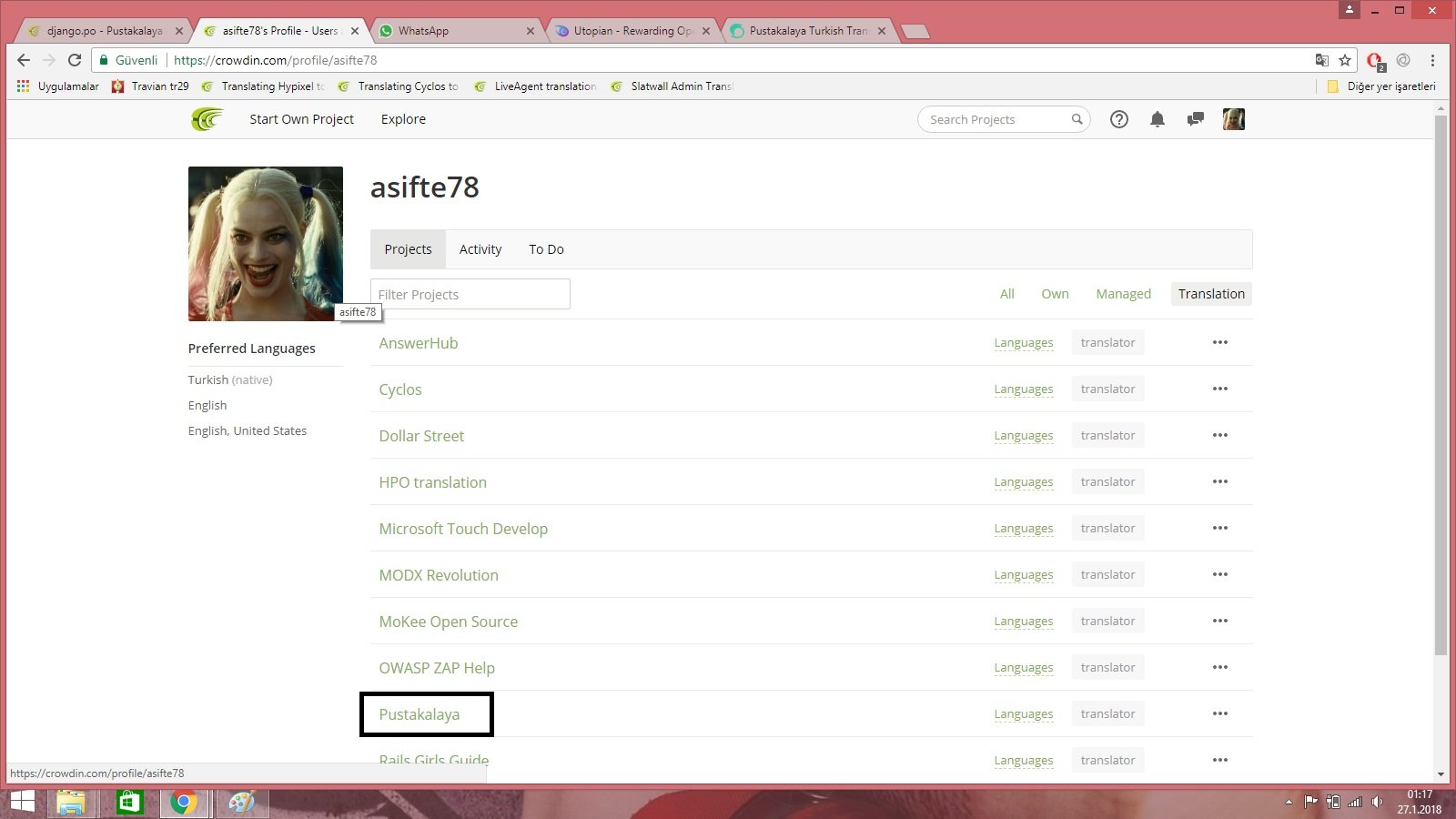Open the Opera-style red extension icon

(1375, 61)
